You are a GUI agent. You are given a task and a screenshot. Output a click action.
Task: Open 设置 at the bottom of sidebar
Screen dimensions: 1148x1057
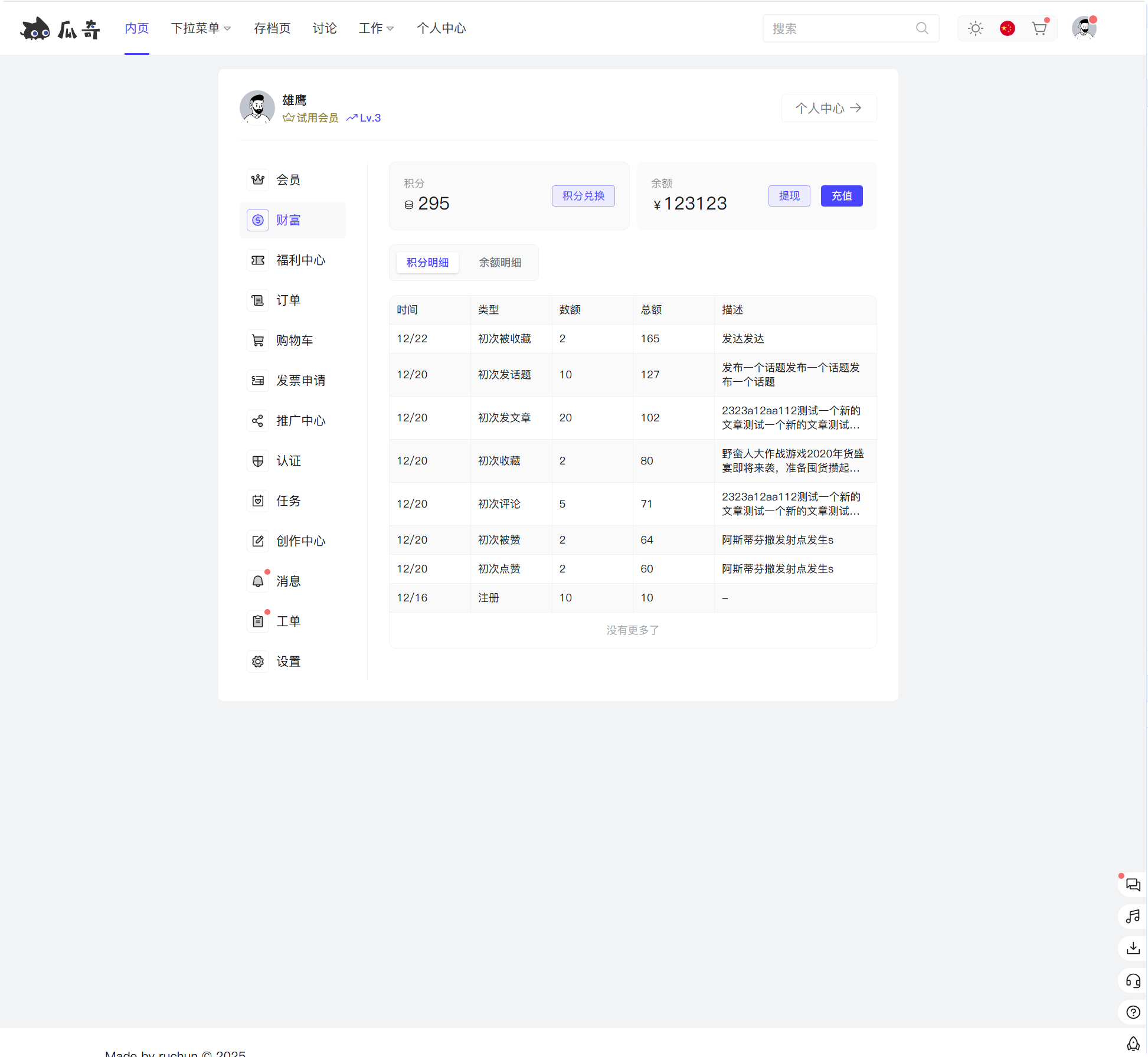coord(289,661)
